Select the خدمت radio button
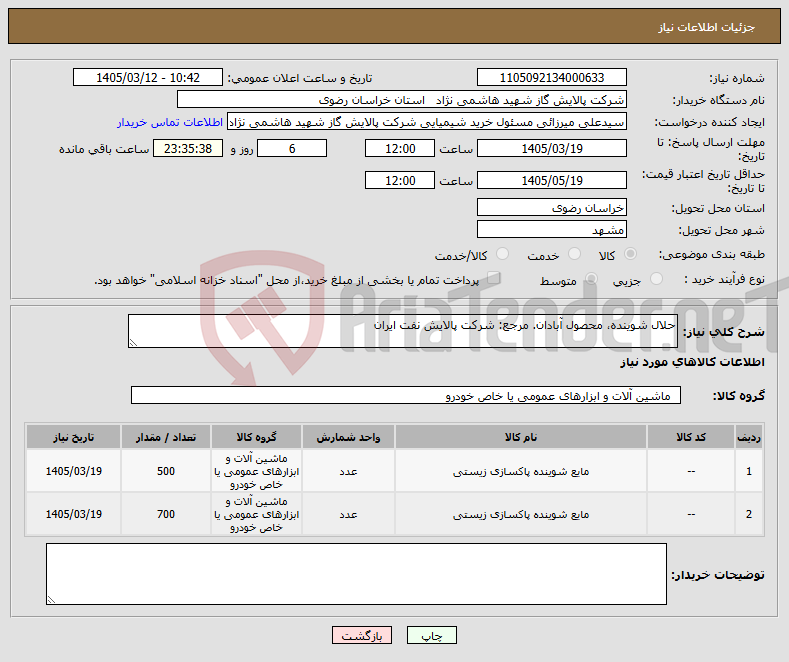The image size is (789, 662). 574,254
